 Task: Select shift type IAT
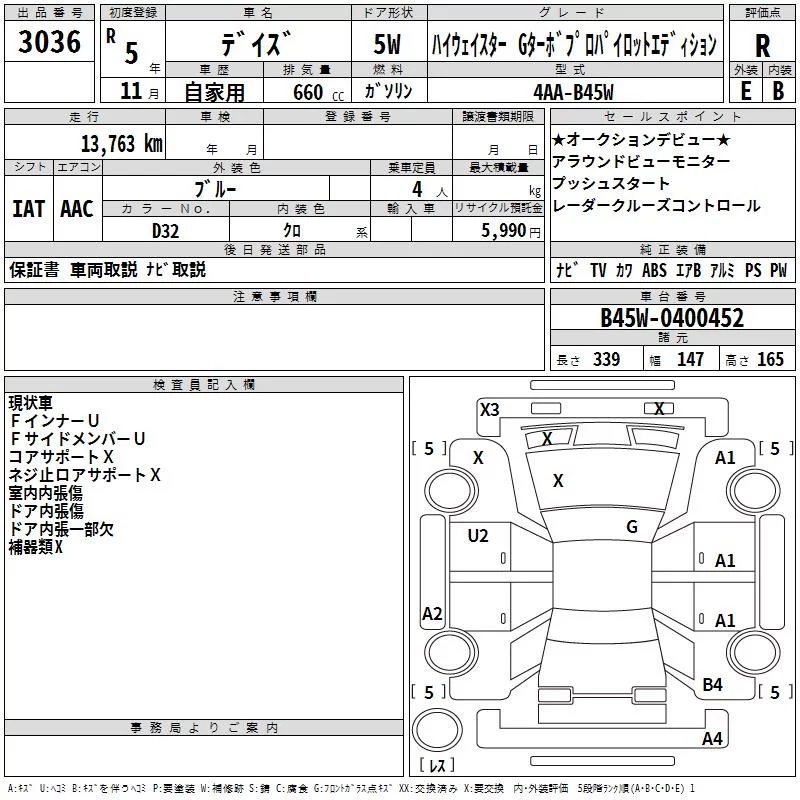pyautogui.click(x=28, y=209)
